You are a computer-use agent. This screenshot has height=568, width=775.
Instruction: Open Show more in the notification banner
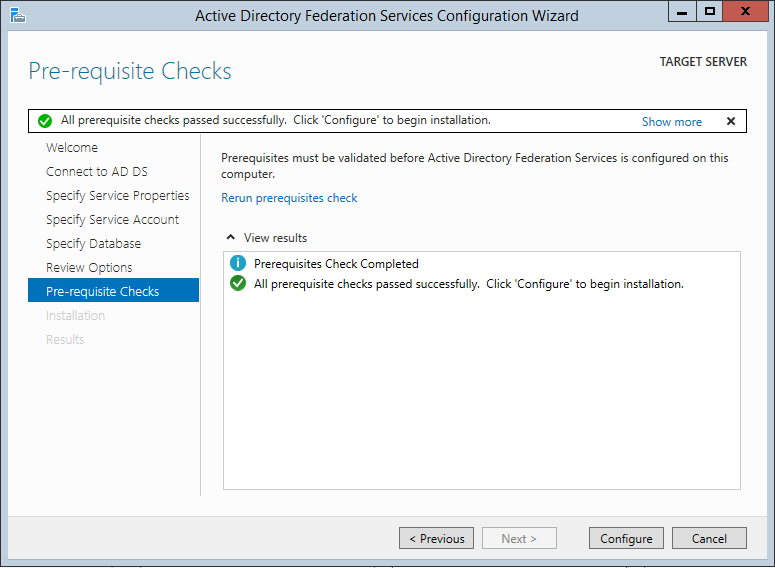coord(671,122)
